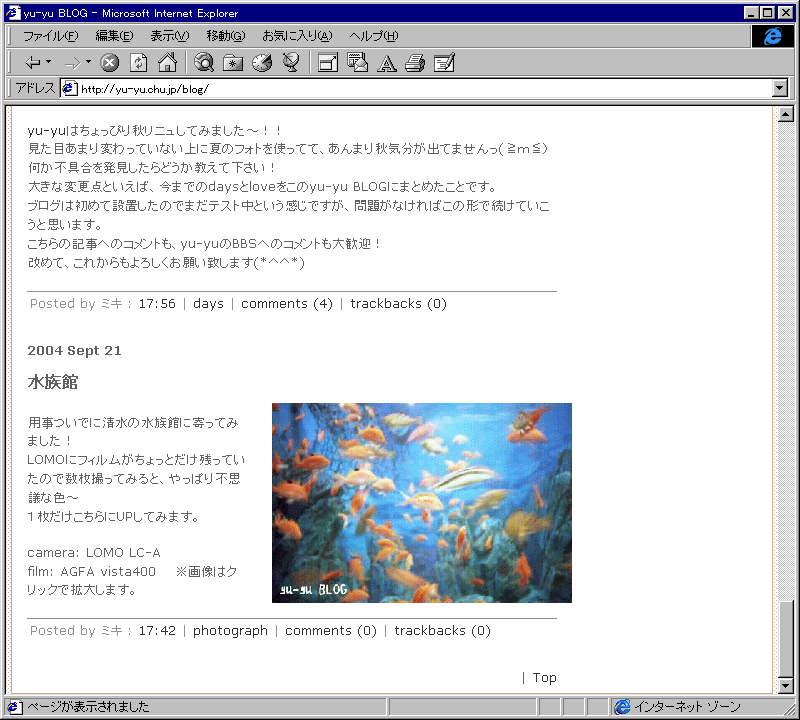
Task: Click the Mail toolbar icon
Action: click(357, 63)
